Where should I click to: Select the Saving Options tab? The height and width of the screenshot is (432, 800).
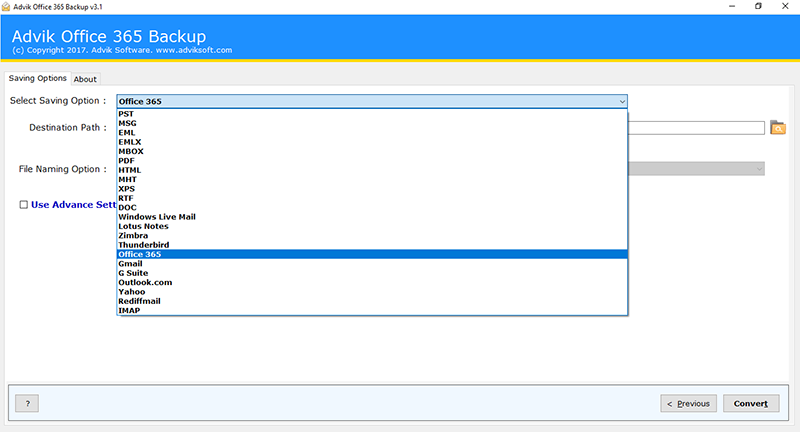tap(38, 78)
